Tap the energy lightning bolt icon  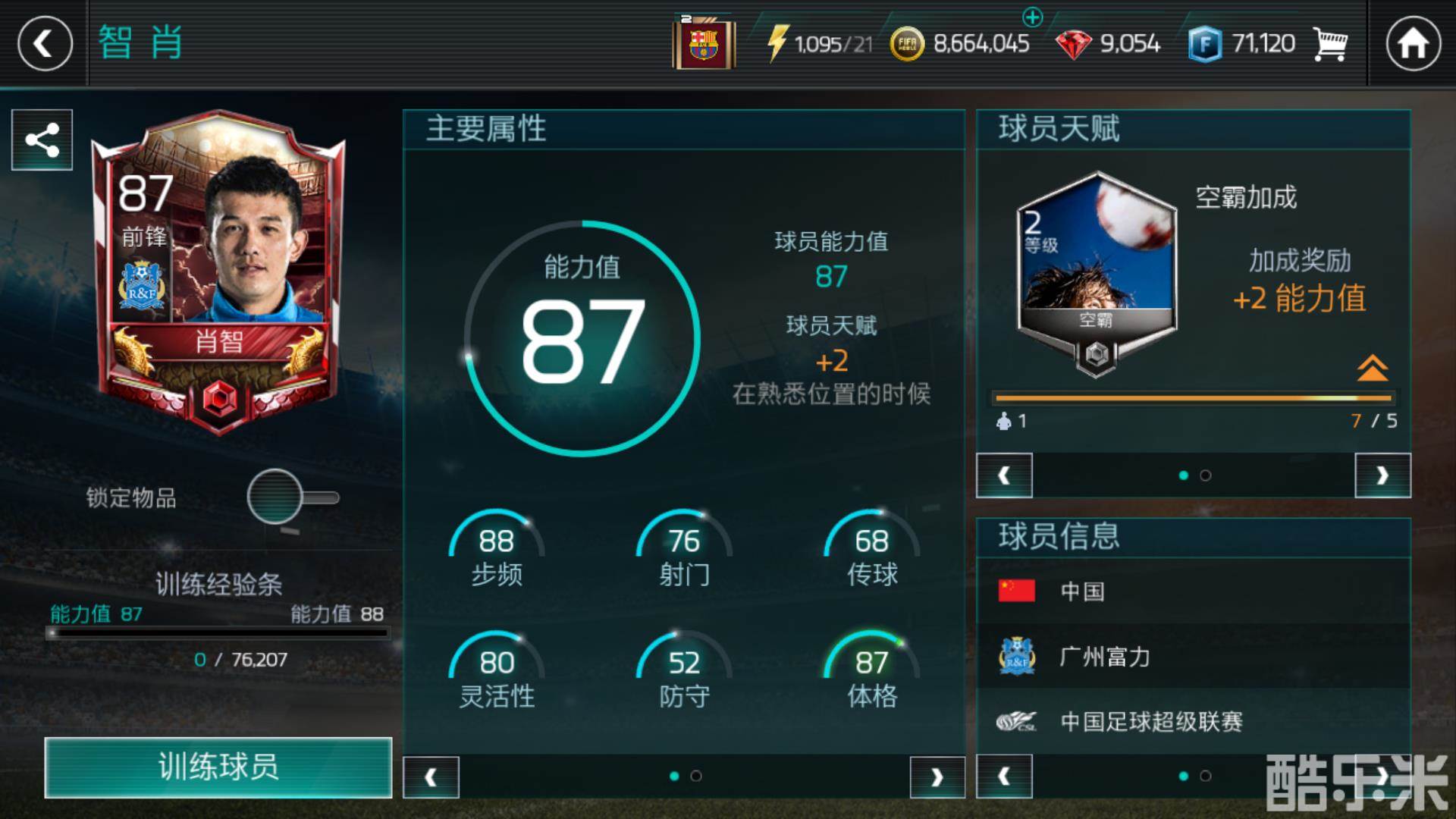tap(777, 43)
